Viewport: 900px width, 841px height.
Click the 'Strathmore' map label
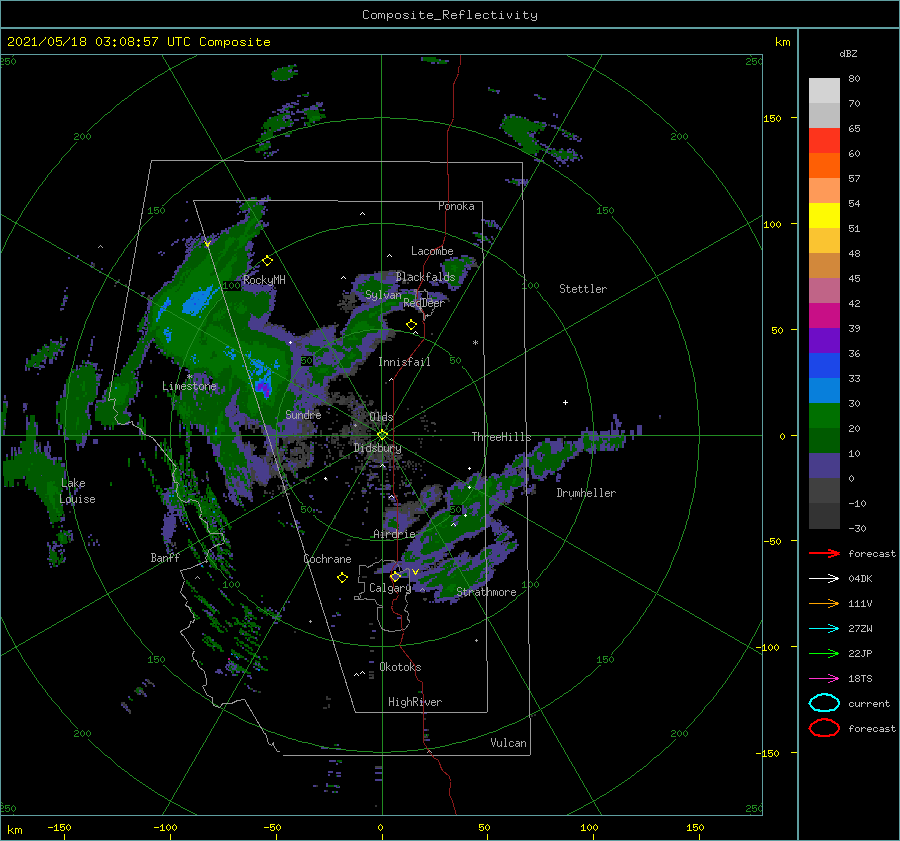pos(486,592)
